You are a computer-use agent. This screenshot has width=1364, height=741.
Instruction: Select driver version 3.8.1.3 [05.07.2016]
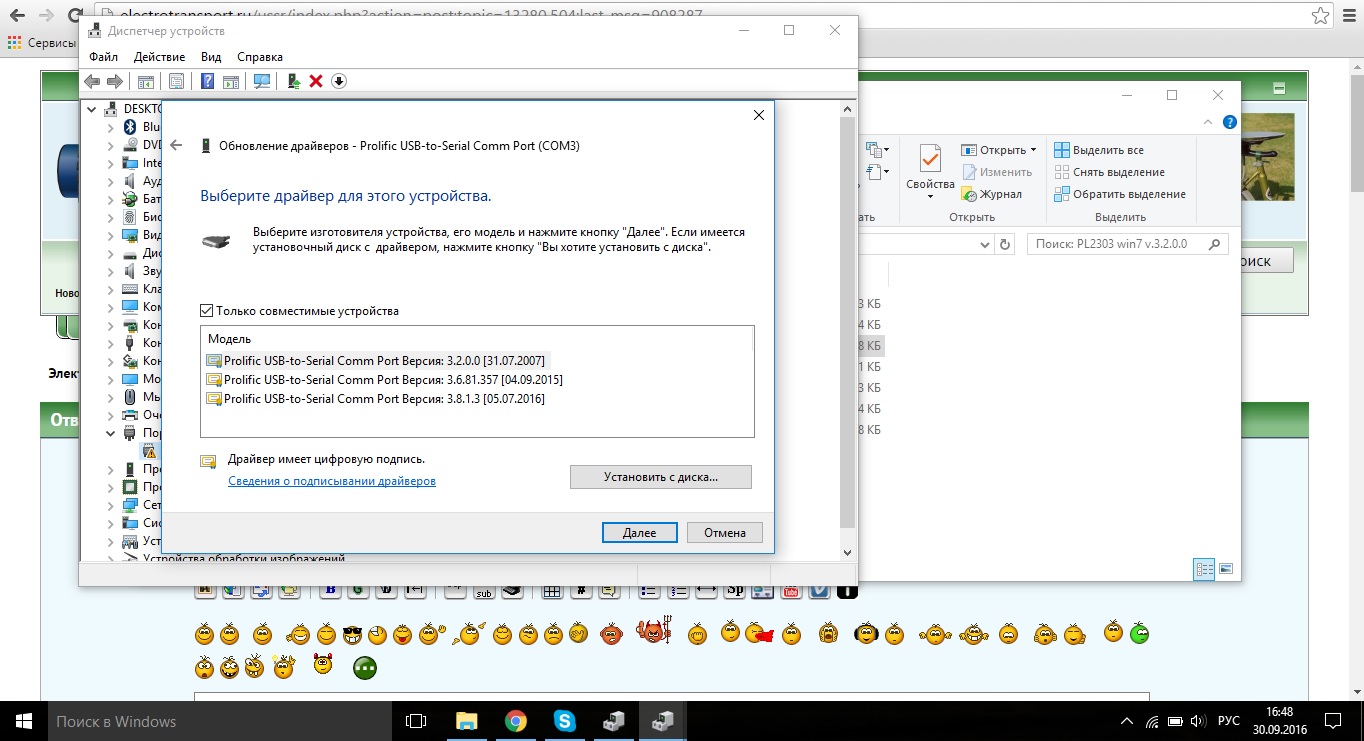(x=375, y=399)
